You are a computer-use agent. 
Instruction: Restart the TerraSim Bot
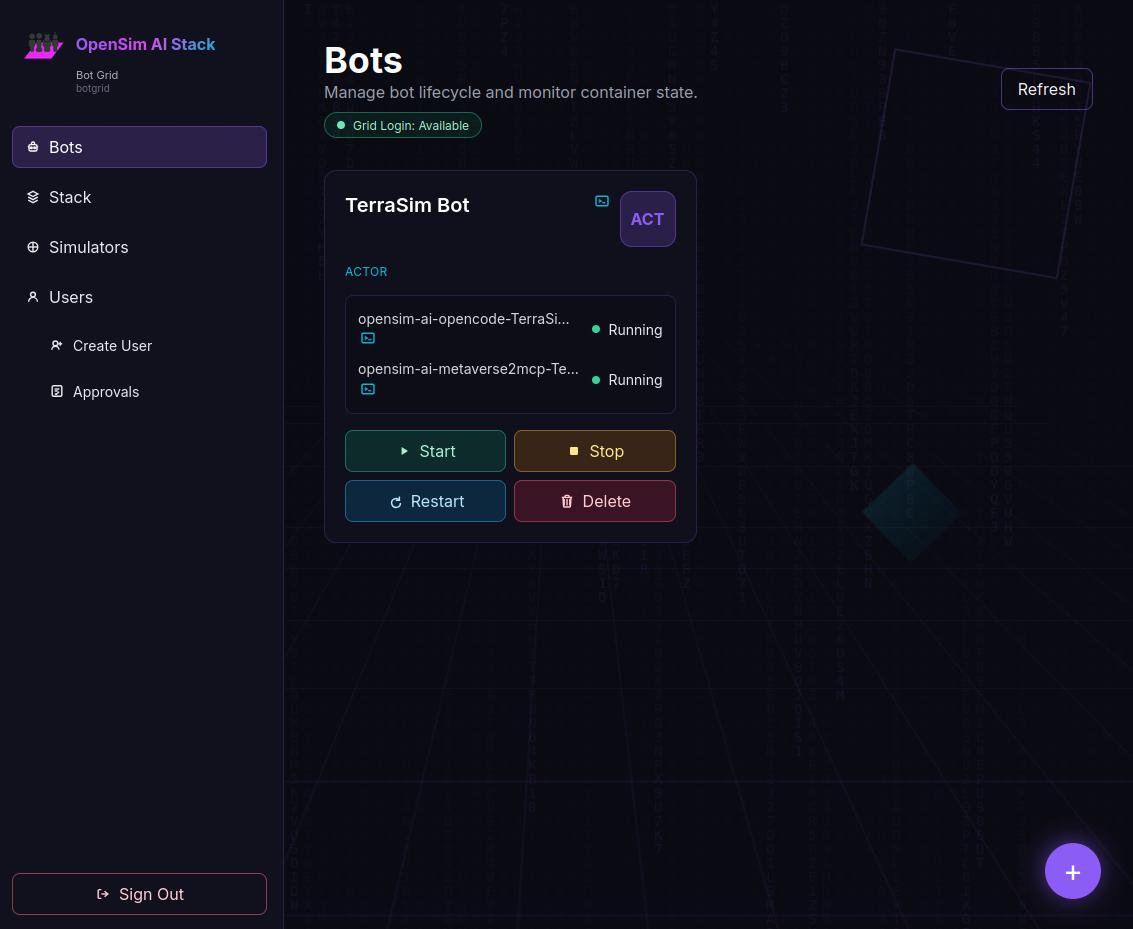click(x=426, y=501)
